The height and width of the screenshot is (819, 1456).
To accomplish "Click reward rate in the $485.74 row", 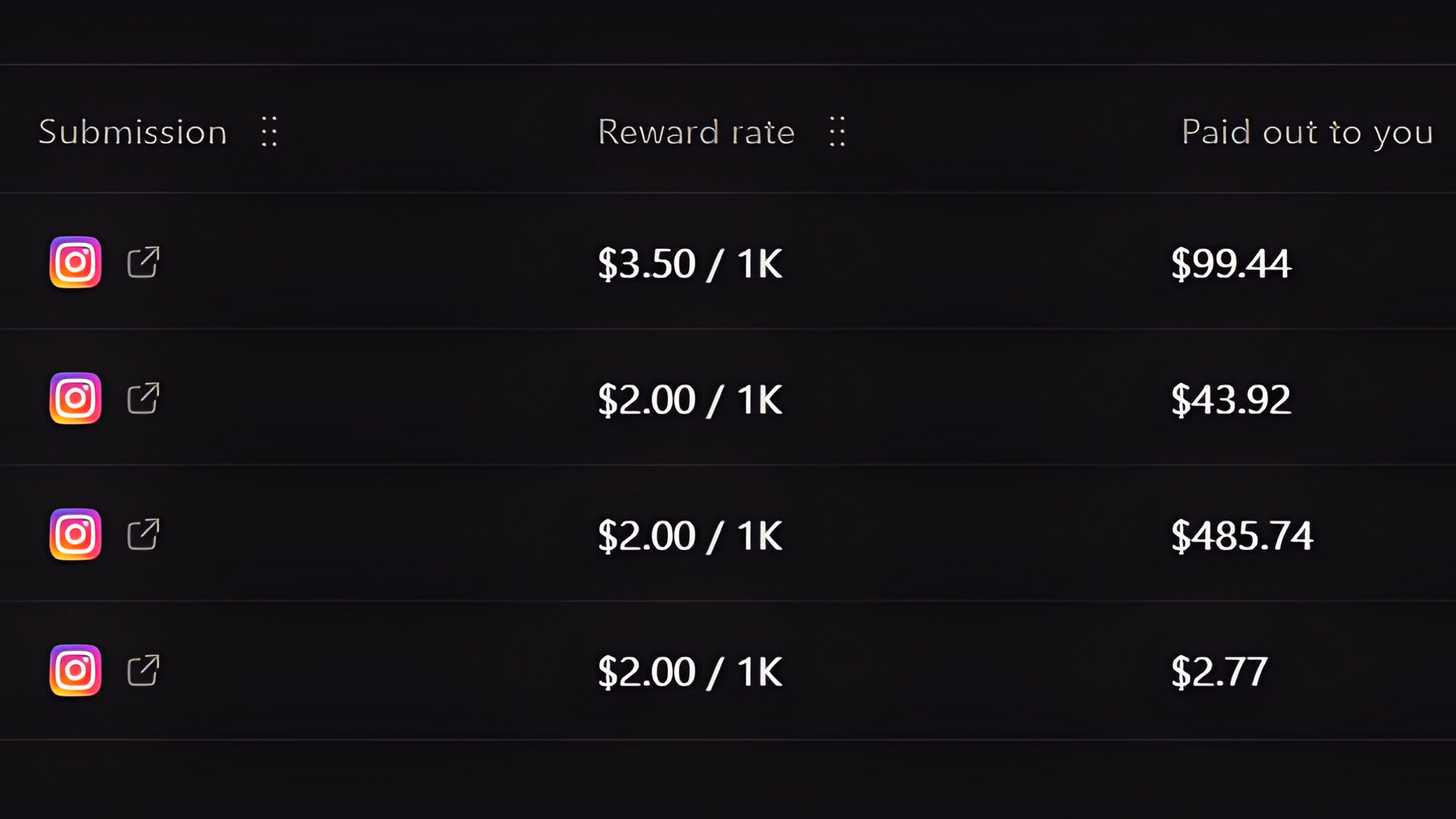I will (690, 536).
